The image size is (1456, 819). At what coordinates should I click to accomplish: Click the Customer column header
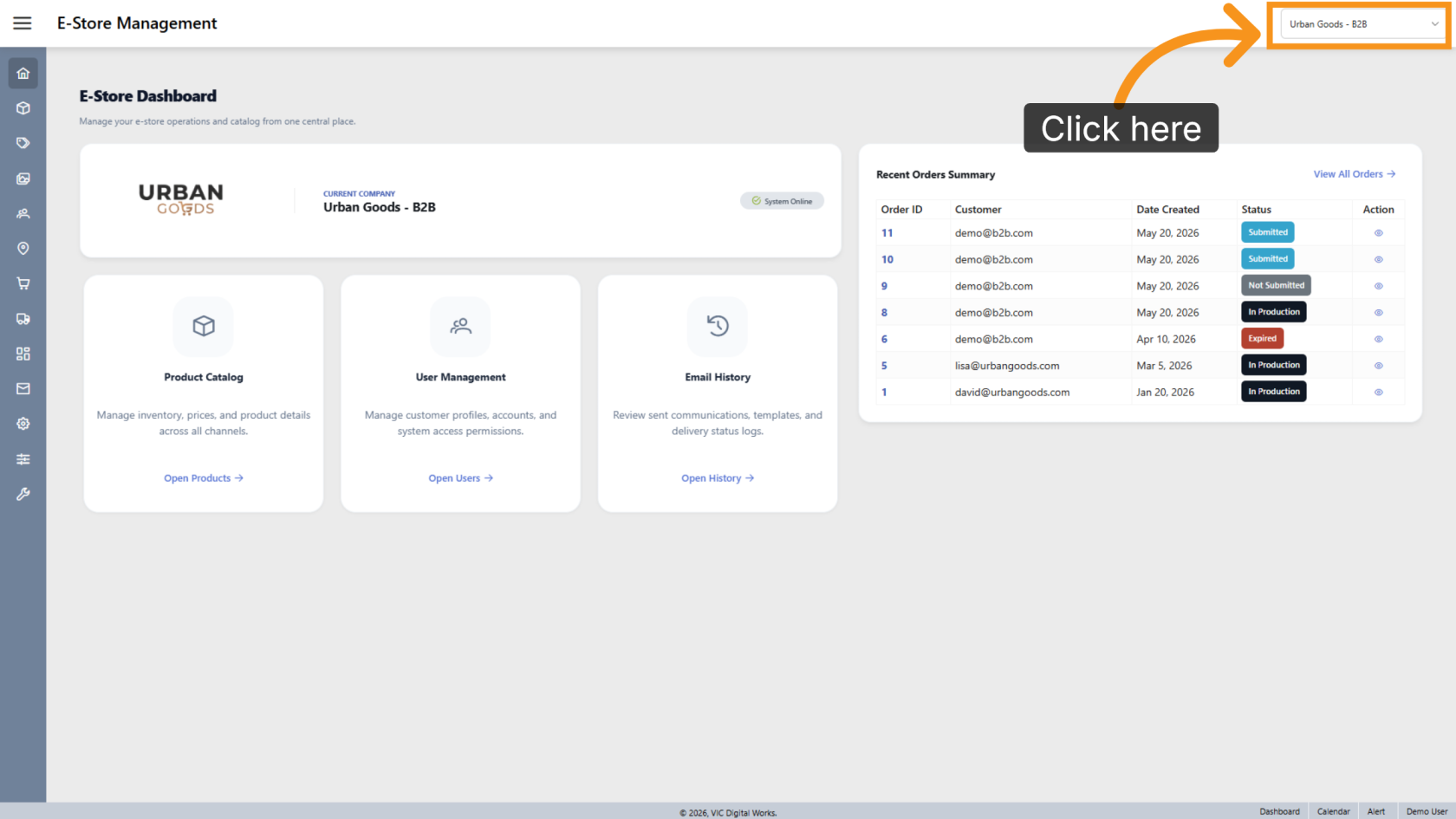click(x=978, y=210)
